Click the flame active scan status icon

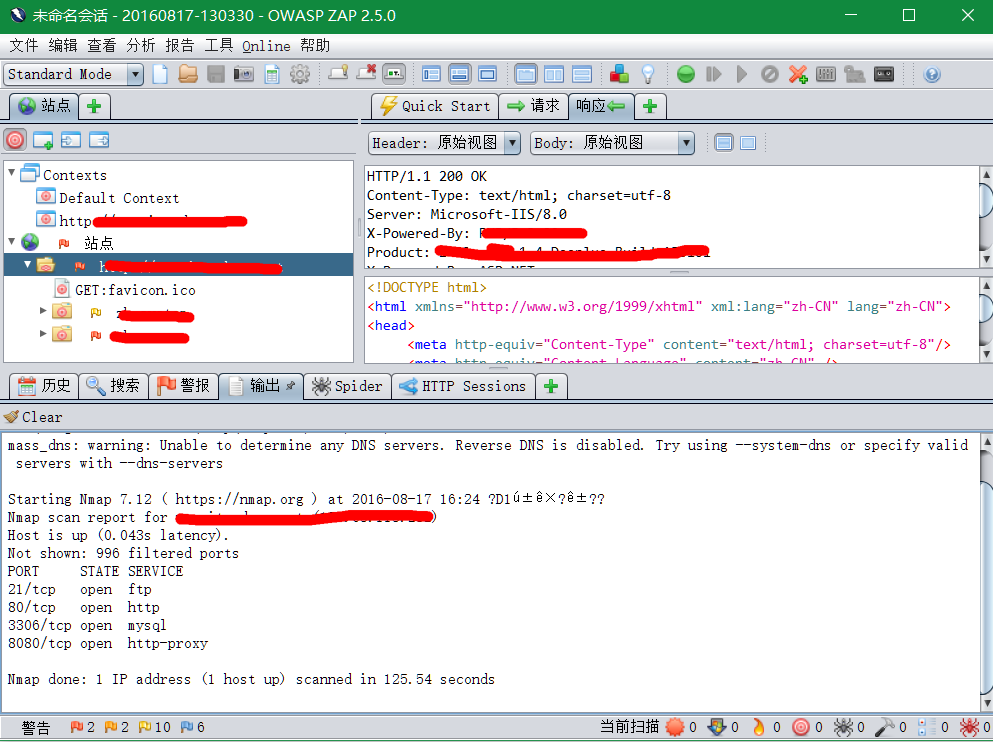[758, 727]
